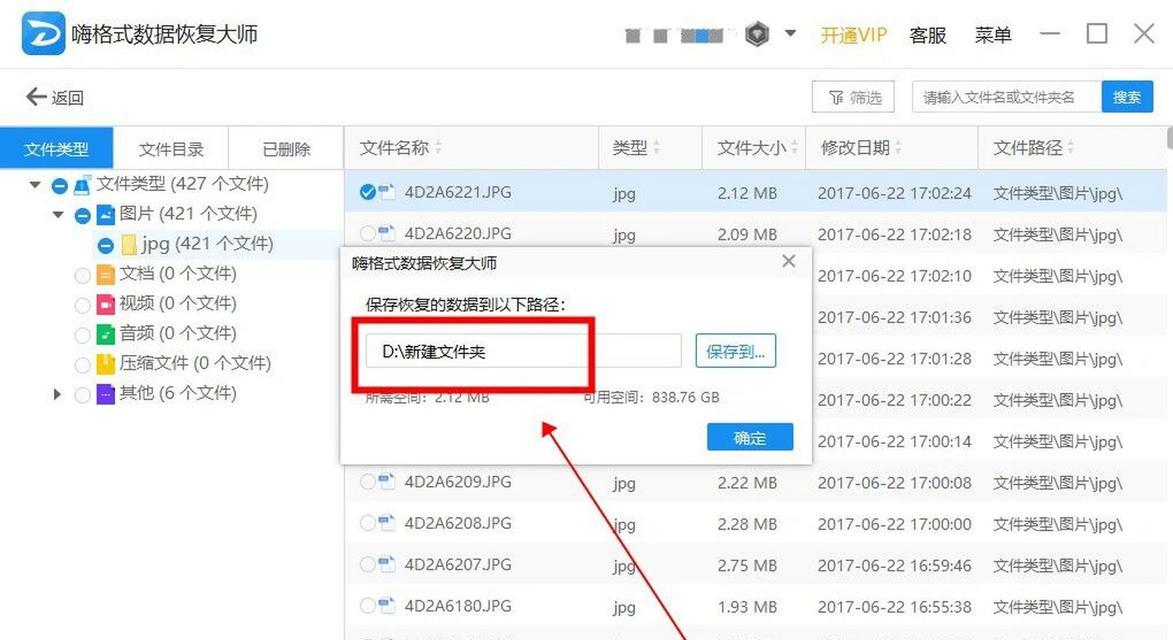Collapse the 图片 (421 个文件) tree node
This screenshot has width=1173, height=640.
(x=58, y=215)
